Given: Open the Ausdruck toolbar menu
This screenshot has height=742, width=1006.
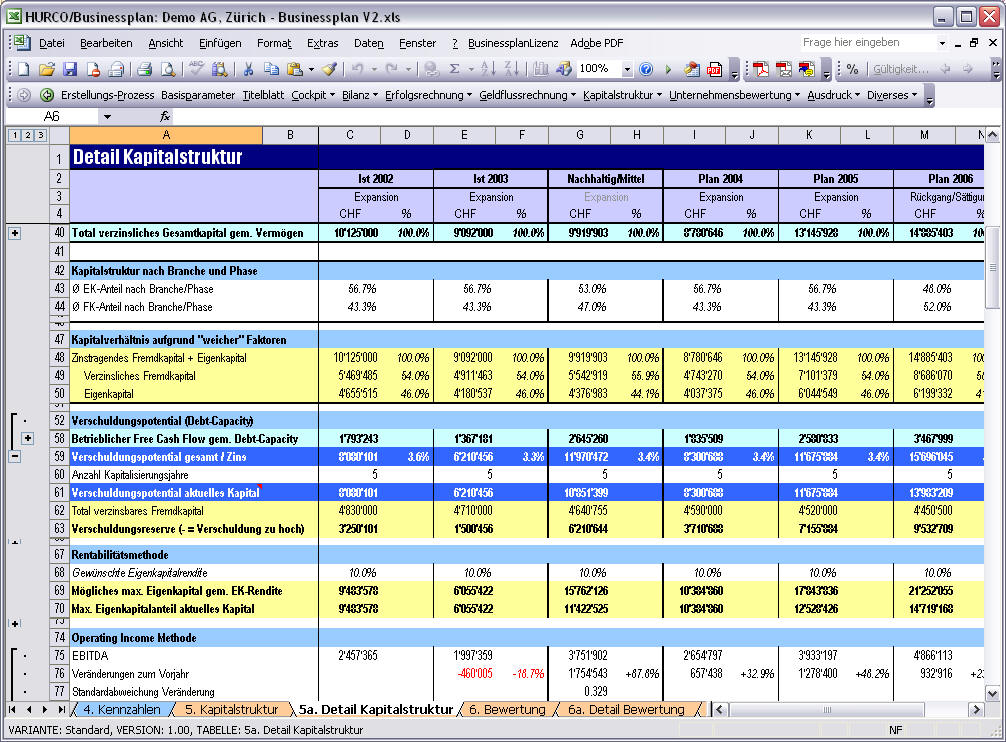Looking at the screenshot, I should point(833,96).
